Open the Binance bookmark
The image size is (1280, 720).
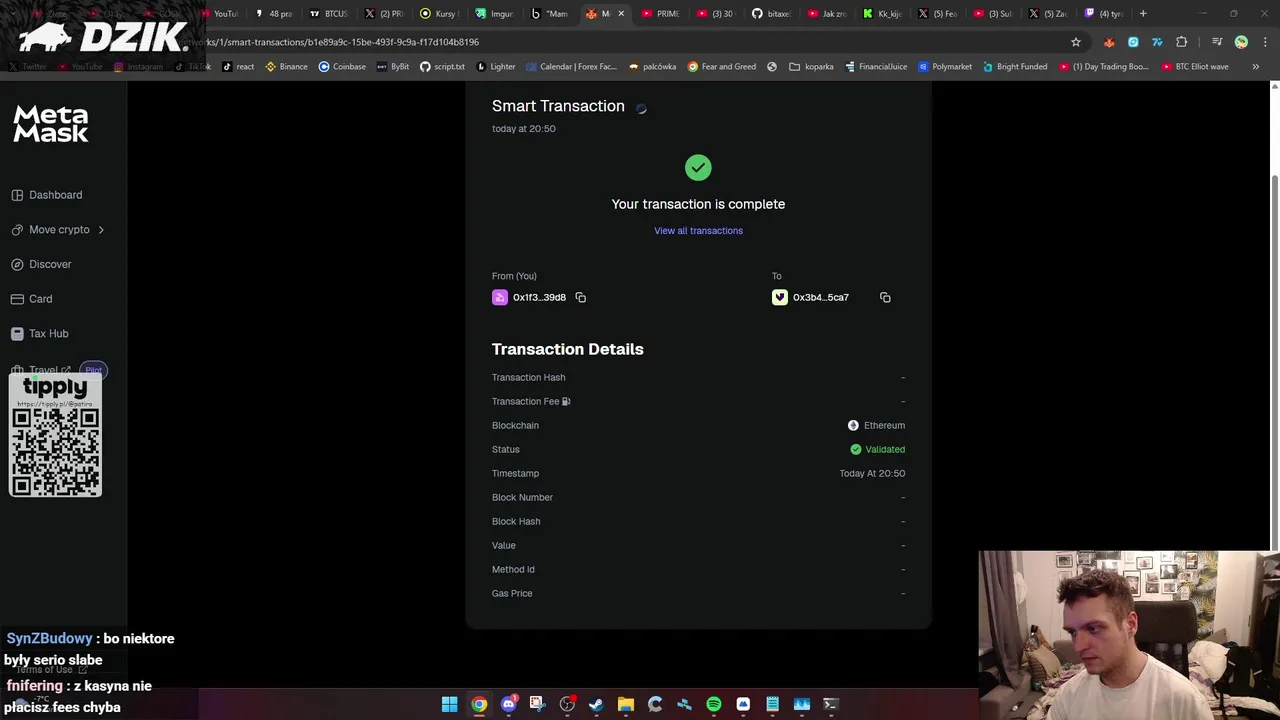pos(287,67)
